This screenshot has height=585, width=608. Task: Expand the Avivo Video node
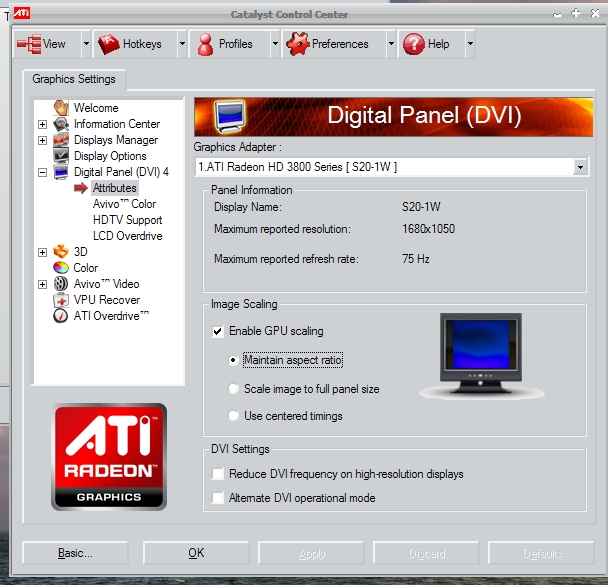coord(43,285)
